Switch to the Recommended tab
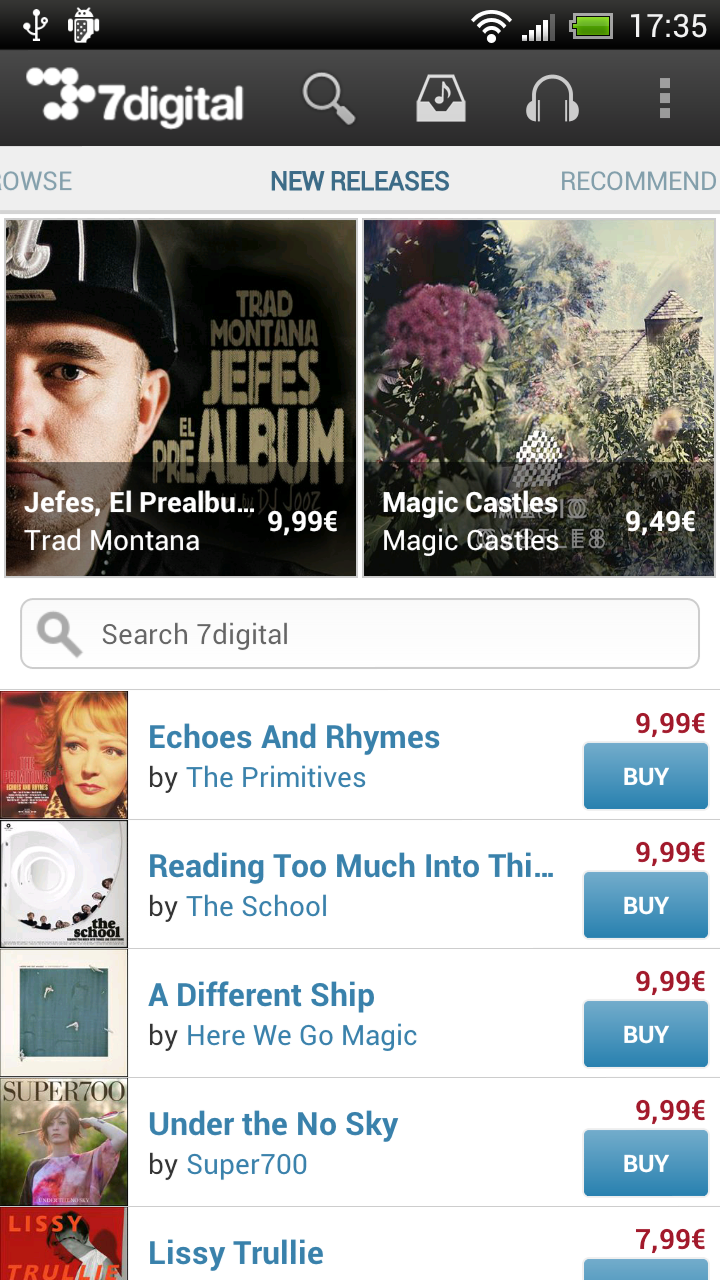The height and width of the screenshot is (1280, 720). pos(638,181)
